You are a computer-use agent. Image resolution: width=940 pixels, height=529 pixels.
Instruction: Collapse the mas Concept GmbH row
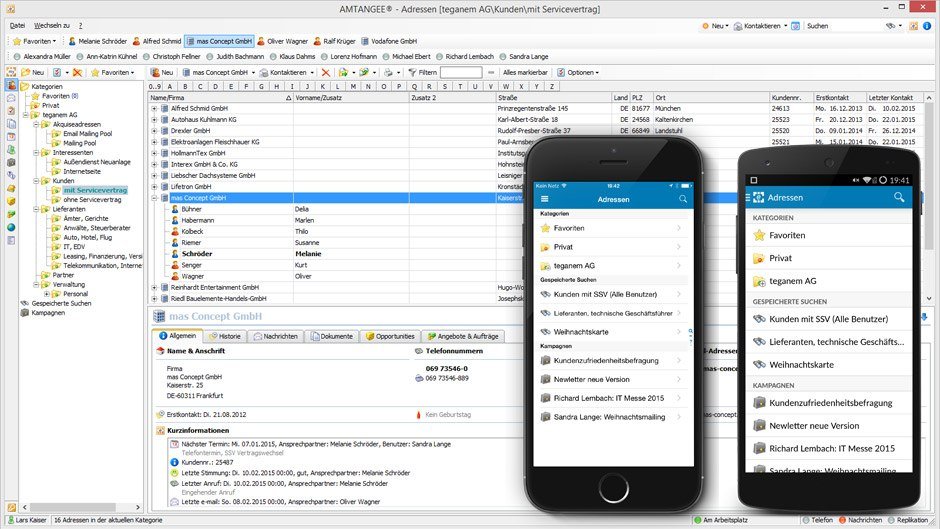tap(154, 198)
